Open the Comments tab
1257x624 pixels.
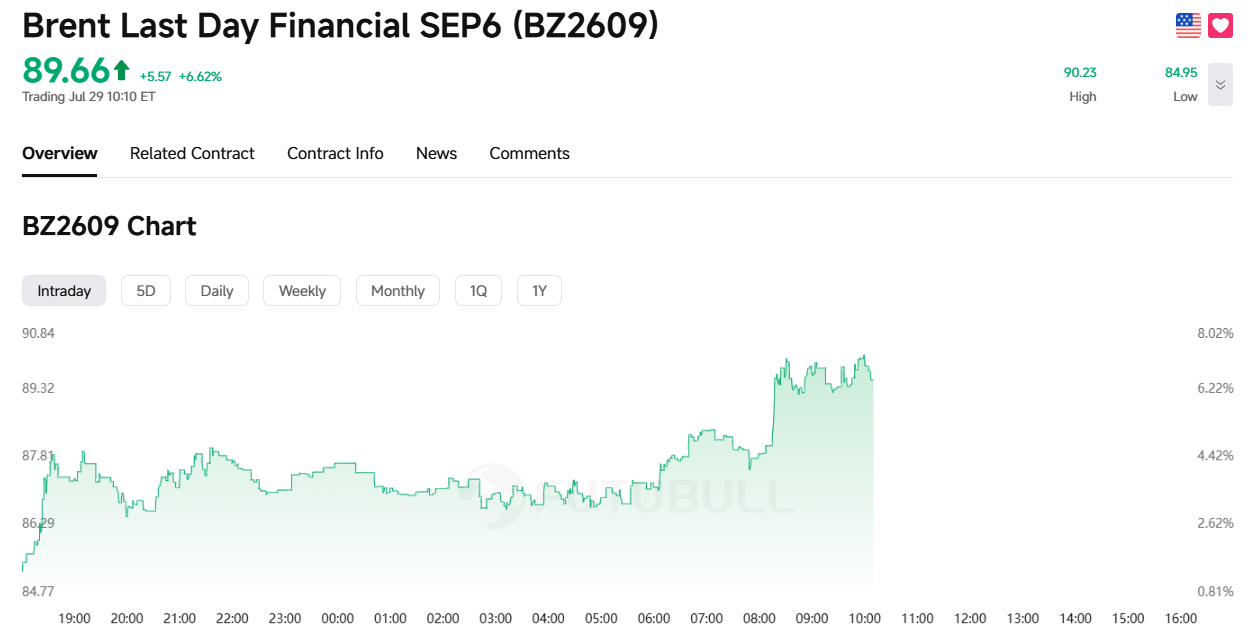[529, 153]
